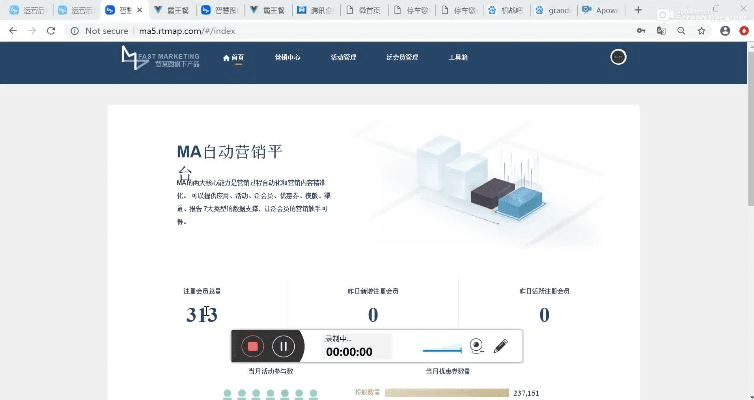Viewport: 754px width, 400px height.
Task: Stop the screen recording with the red square
Action: tap(253, 346)
